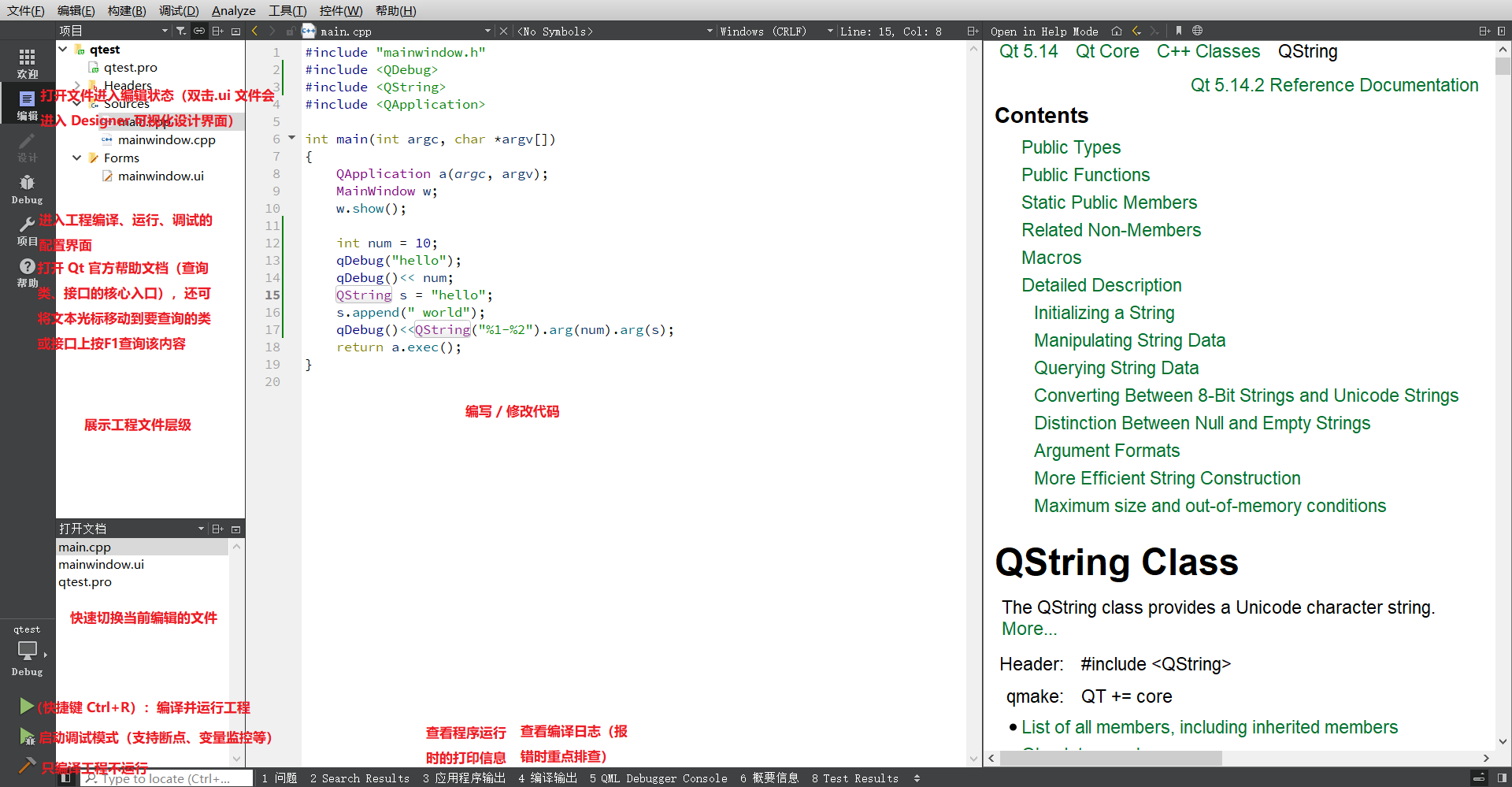This screenshot has width=1512, height=787.
Task: Open the qtest kit selector monitor icon
Action: pos(27,651)
